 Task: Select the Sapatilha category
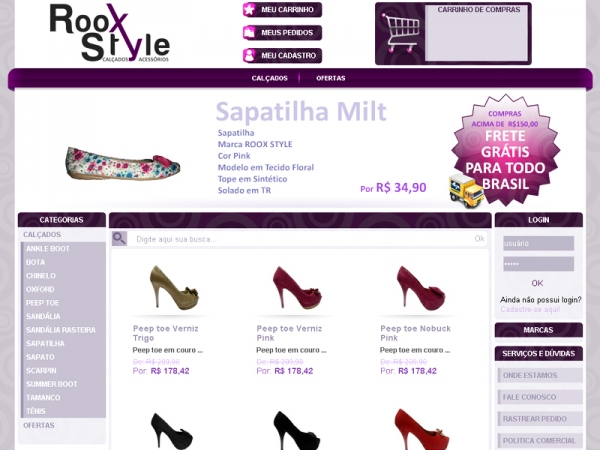click(45, 343)
